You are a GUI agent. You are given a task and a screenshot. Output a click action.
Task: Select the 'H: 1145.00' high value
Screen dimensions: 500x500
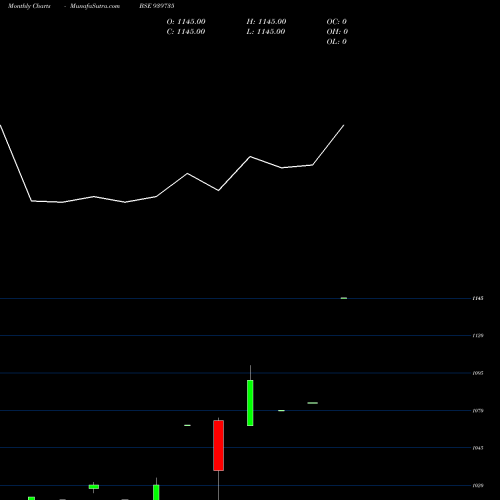click(266, 22)
